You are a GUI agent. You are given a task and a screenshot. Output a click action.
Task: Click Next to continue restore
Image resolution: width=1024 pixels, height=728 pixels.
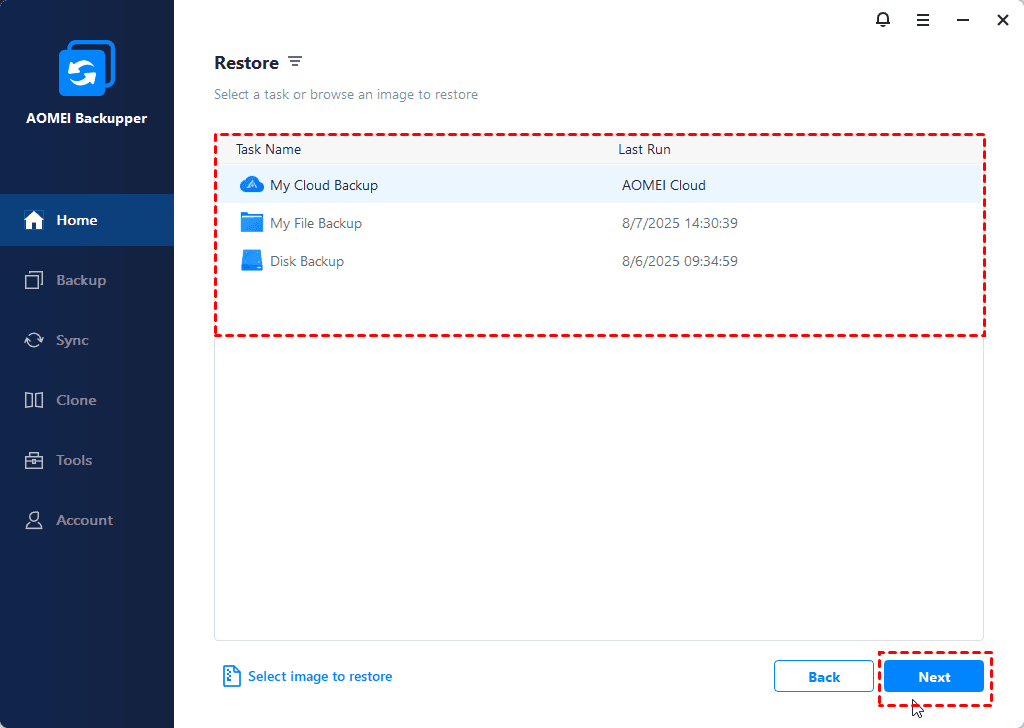click(934, 677)
